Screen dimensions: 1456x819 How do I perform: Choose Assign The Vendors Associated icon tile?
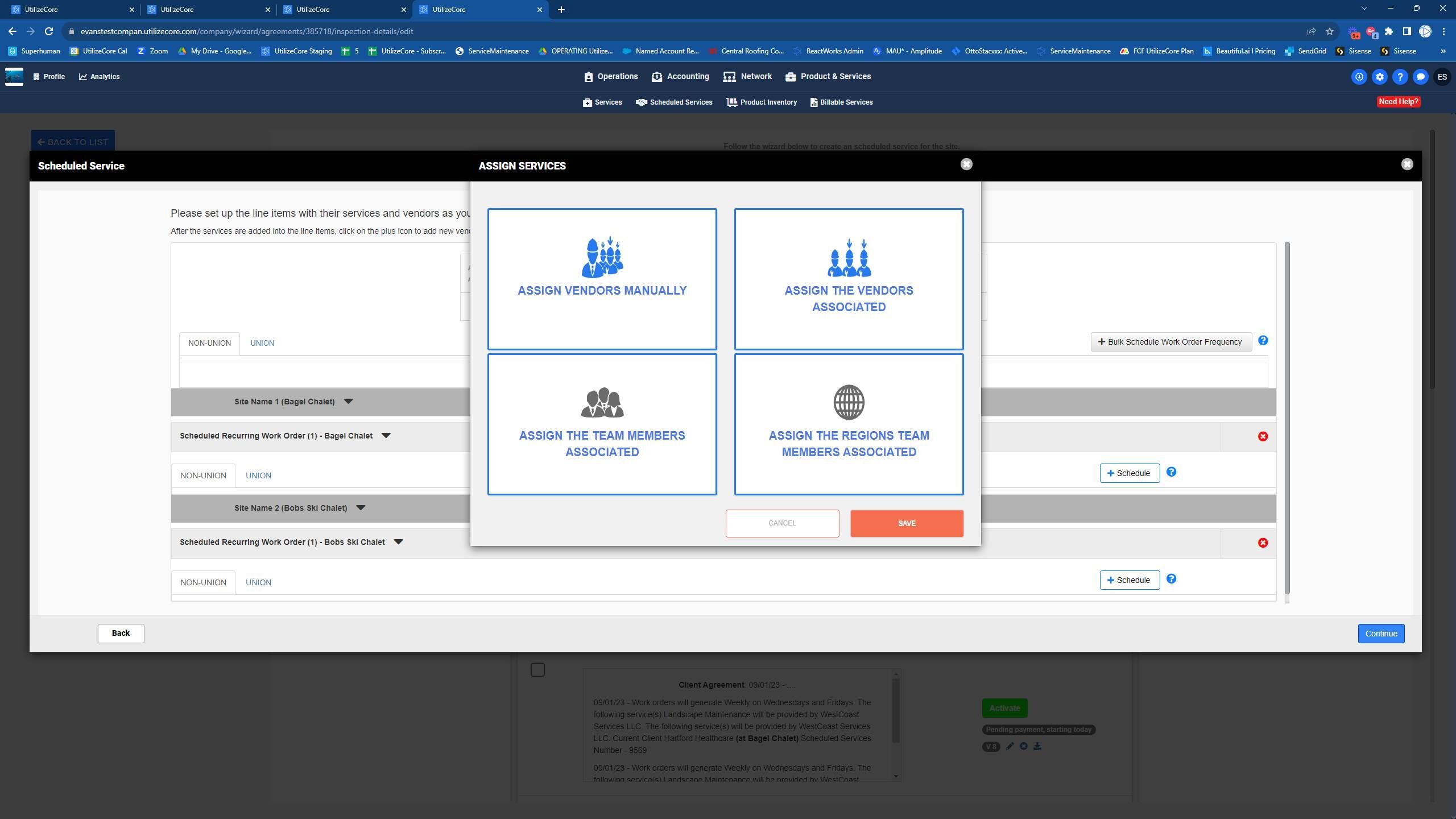tap(849, 279)
